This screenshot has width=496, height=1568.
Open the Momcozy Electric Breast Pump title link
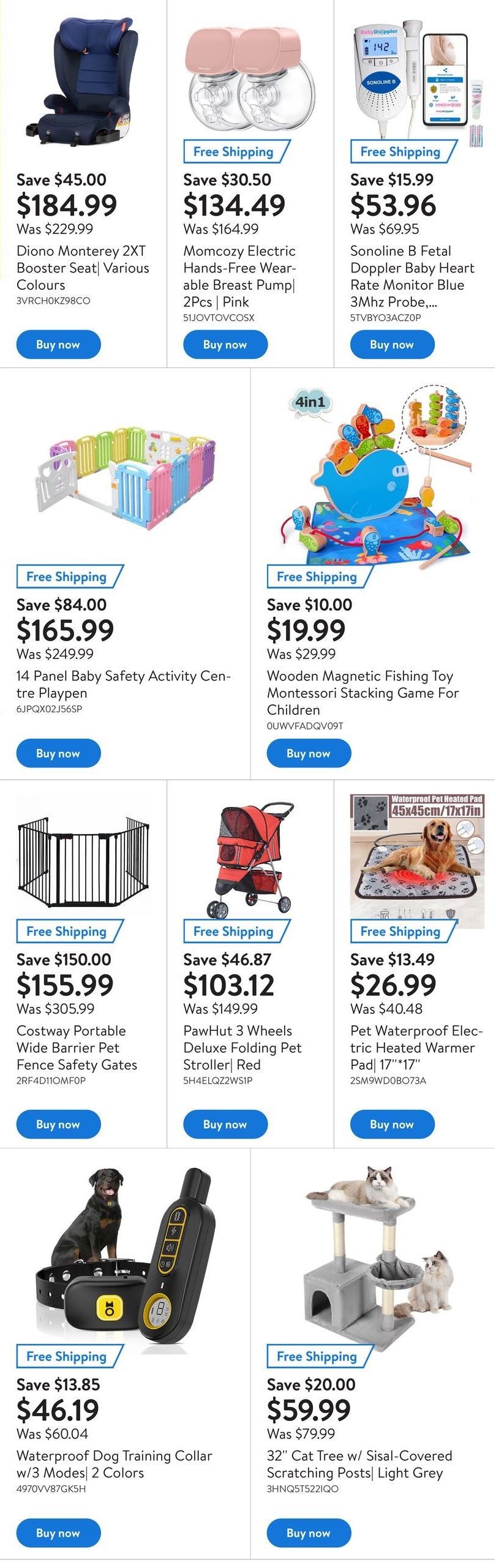[240, 276]
